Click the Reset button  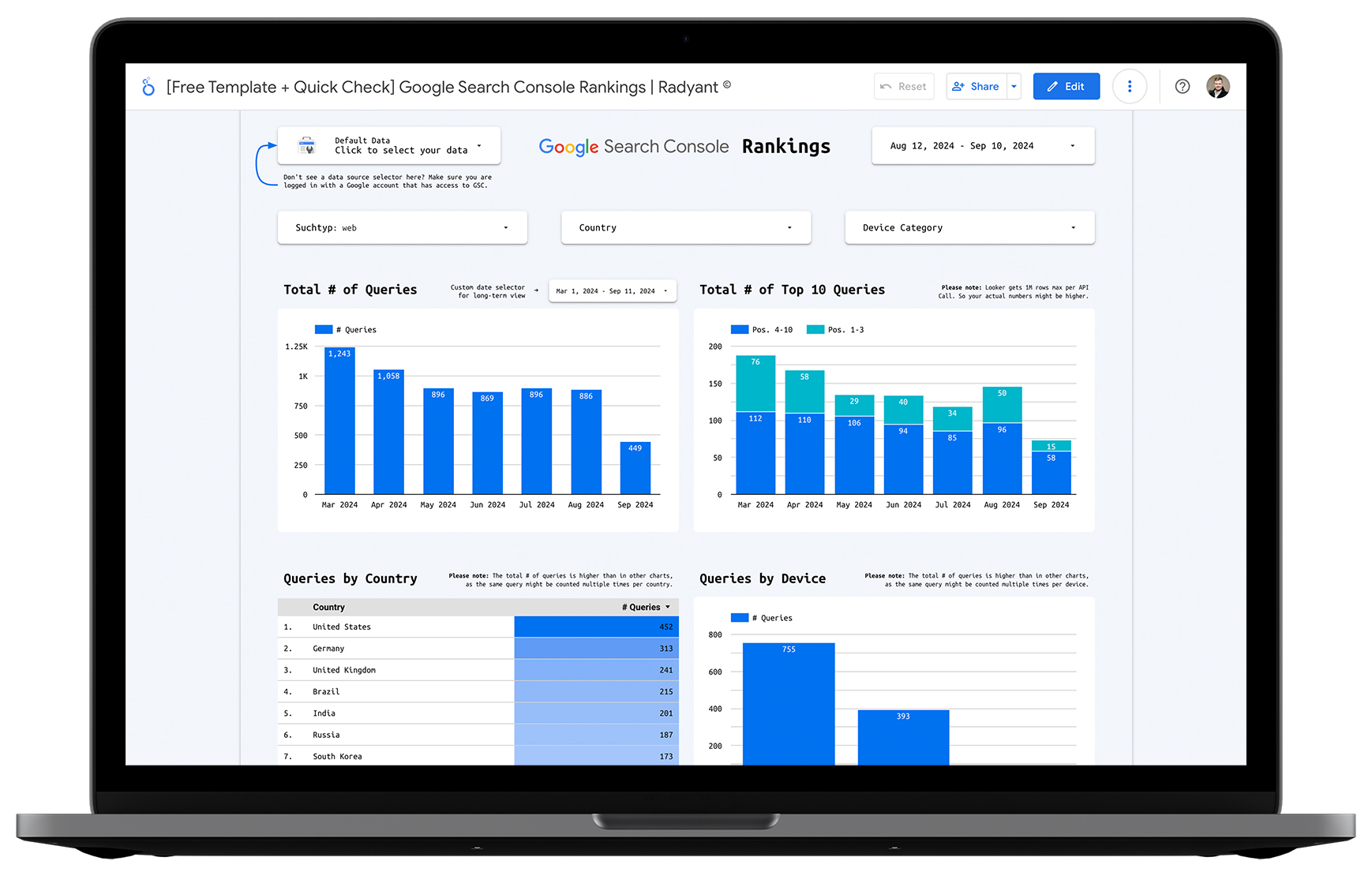(x=904, y=87)
